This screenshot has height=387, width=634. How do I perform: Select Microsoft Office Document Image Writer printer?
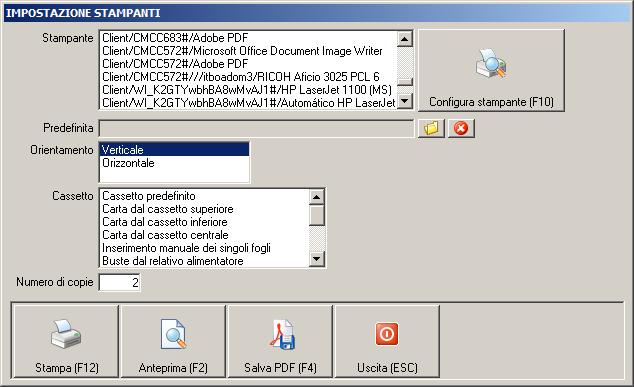pos(248,51)
